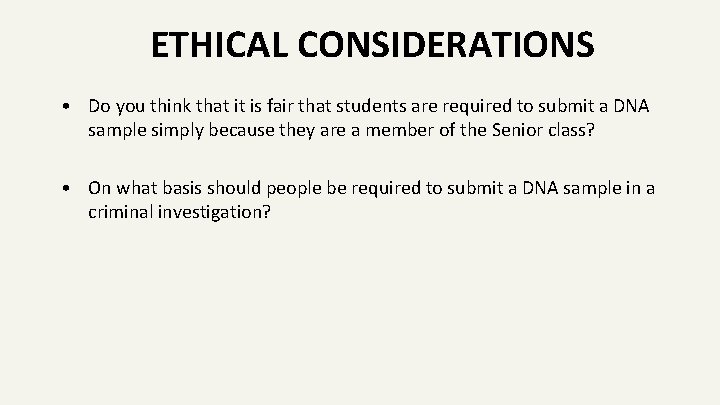Image resolution: width=720 pixels, height=405 pixels.
Task: Click the words 'Senior class?' in first bullet
Action: pyautogui.click(x=543, y=130)
